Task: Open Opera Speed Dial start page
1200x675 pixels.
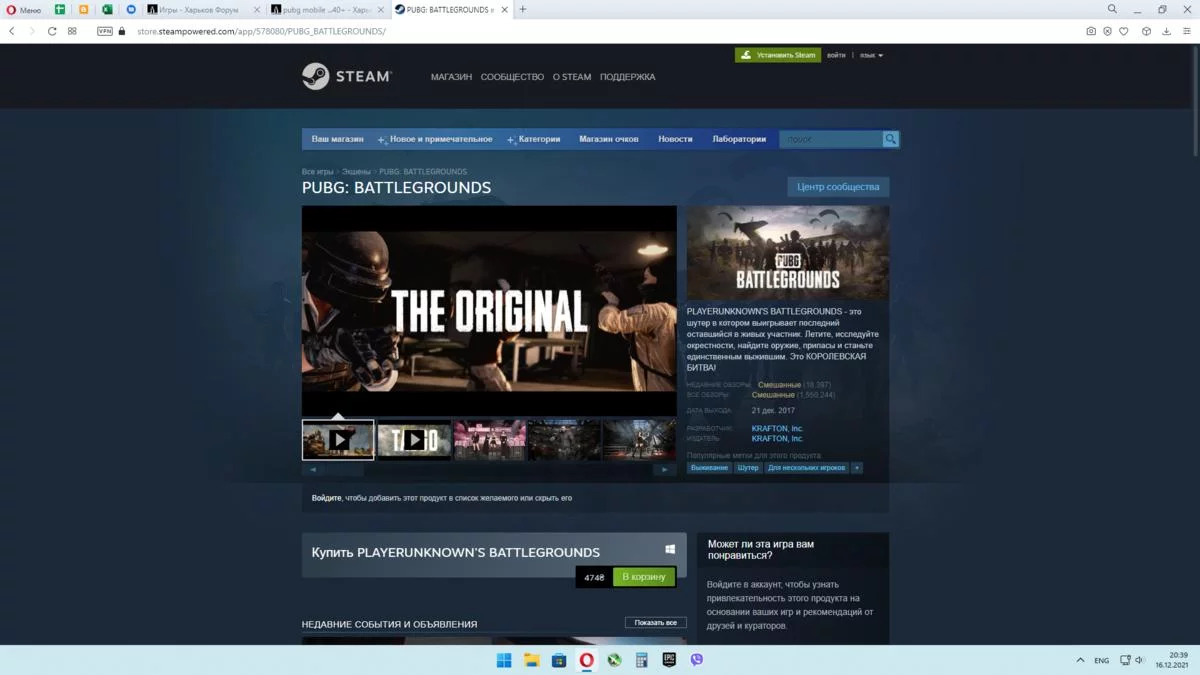Action: click(72, 31)
